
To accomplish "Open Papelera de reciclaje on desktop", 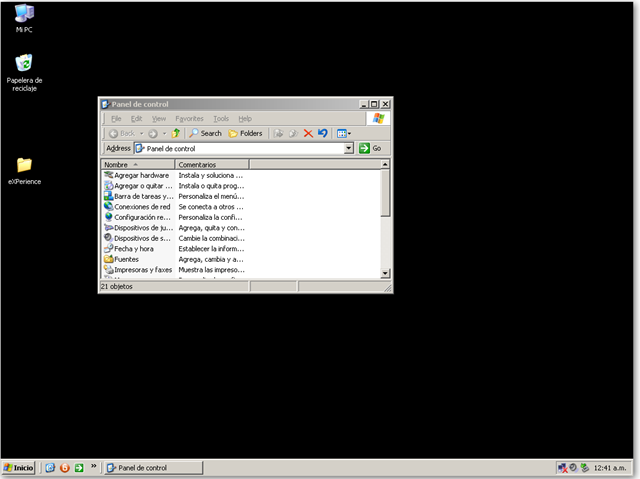I will point(24,73).
